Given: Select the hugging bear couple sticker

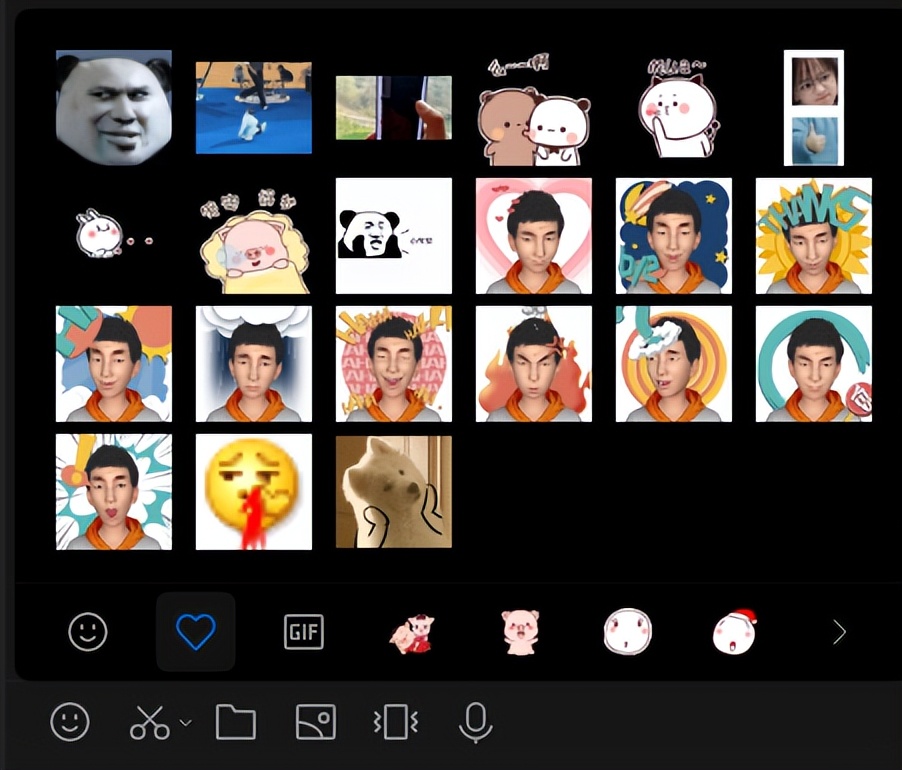Looking at the screenshot, I should [533, 105].
